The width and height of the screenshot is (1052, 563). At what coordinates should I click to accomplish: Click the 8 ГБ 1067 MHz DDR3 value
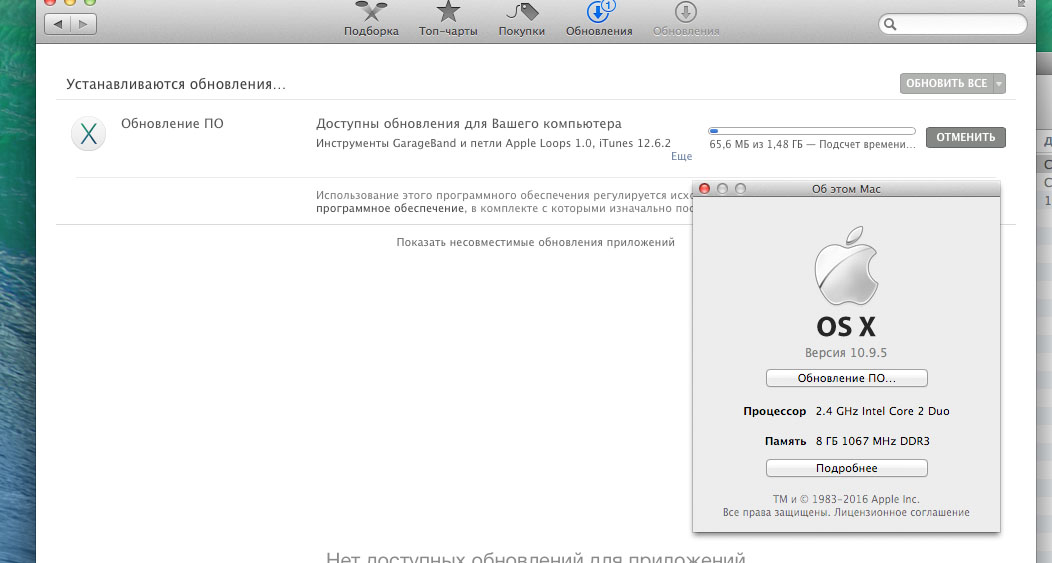pyautogui.click(x=872, y=441)
